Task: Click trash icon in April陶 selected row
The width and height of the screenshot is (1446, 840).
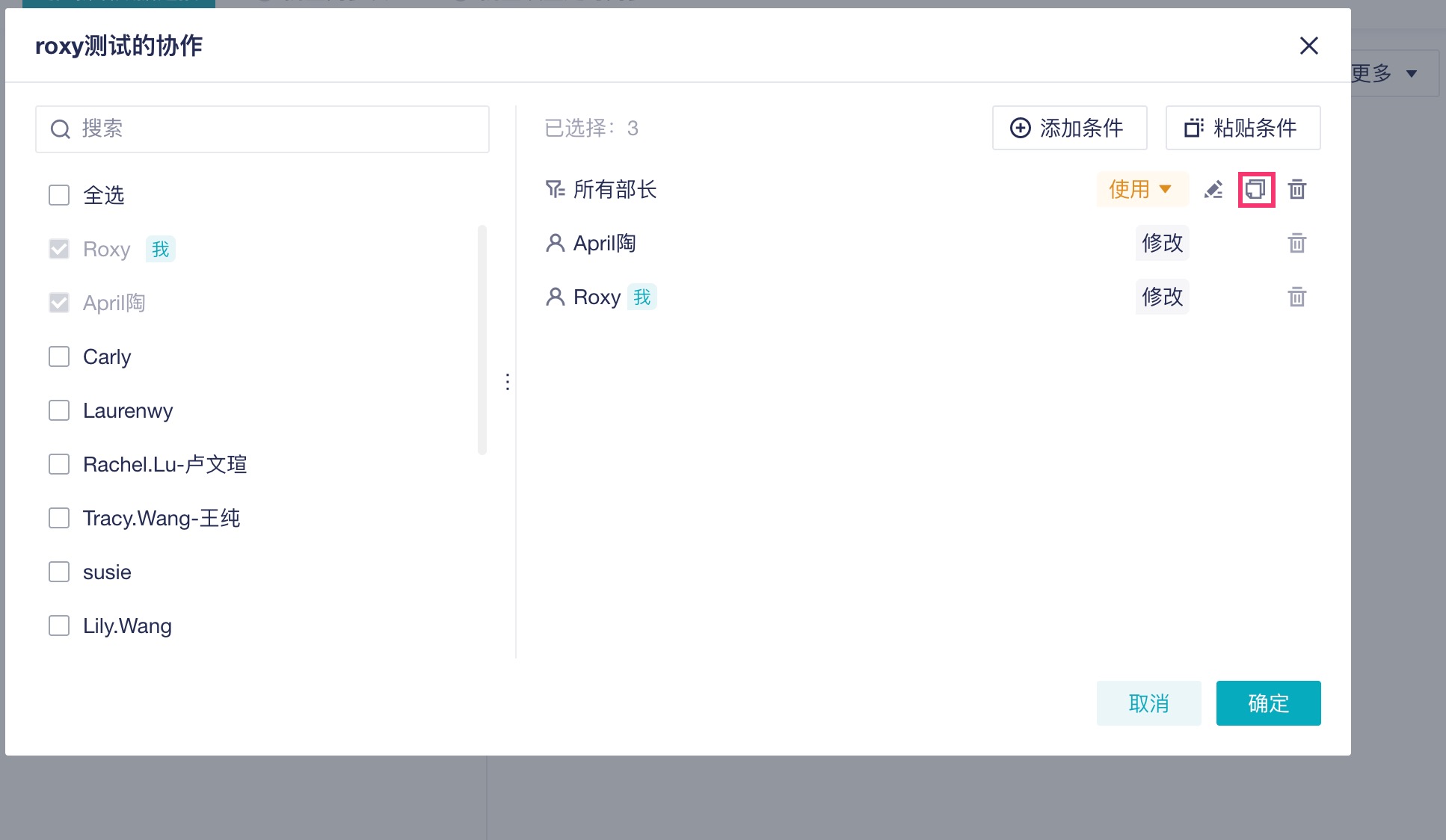Action: coord(1297,244)
